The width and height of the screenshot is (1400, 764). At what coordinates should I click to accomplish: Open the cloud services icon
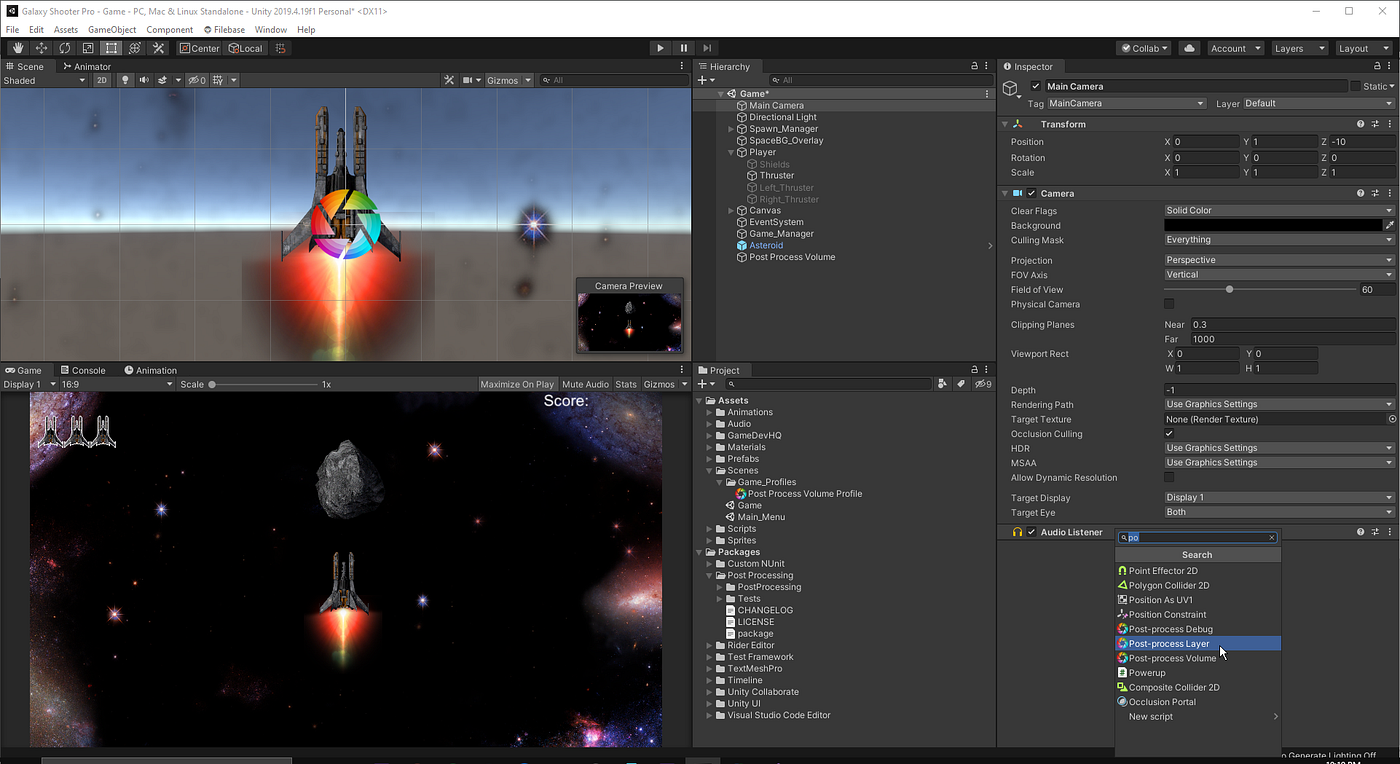point(1189,48)
